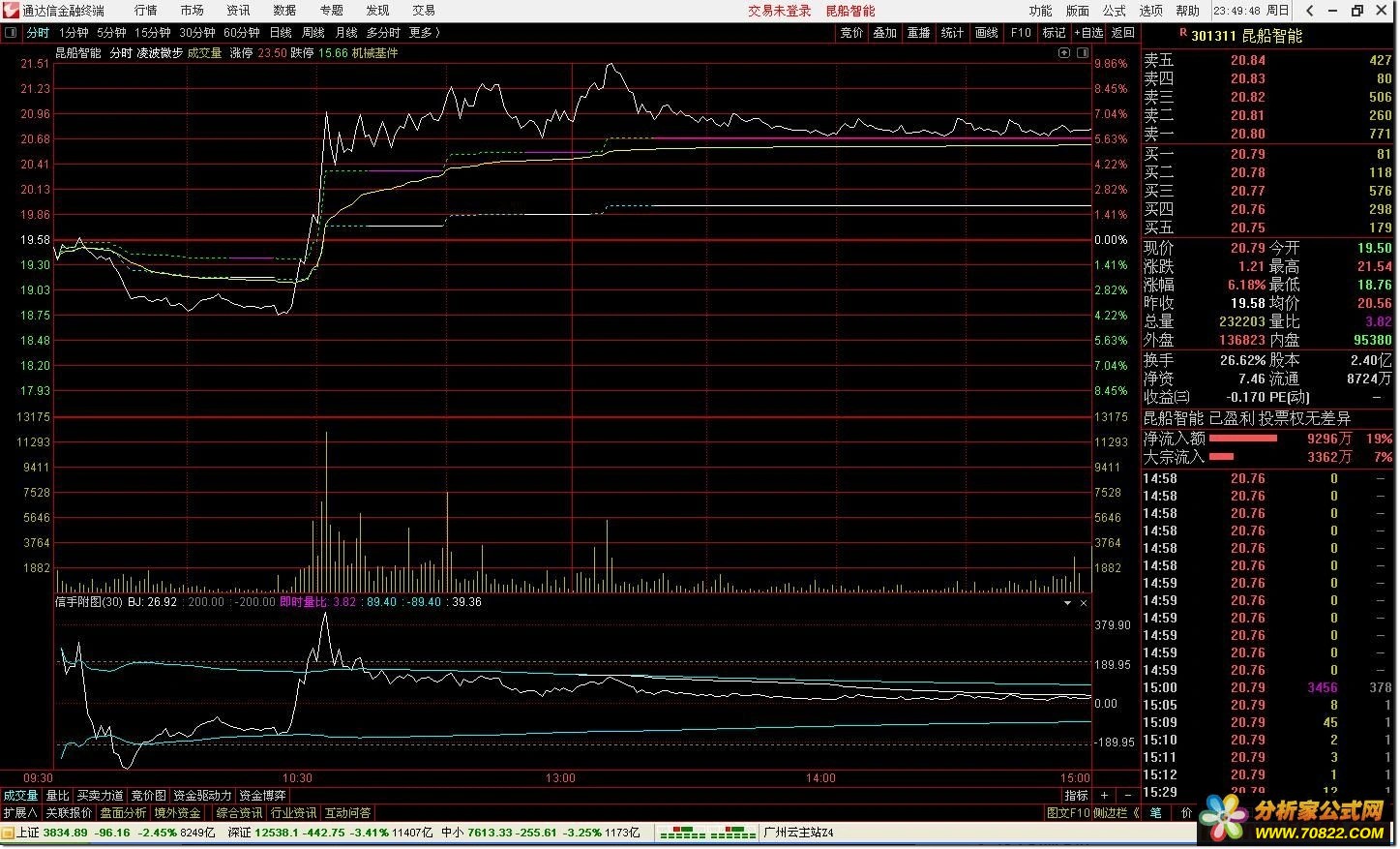
Task: Open the 关联报价 tab
Action: (x=69, y=813)
